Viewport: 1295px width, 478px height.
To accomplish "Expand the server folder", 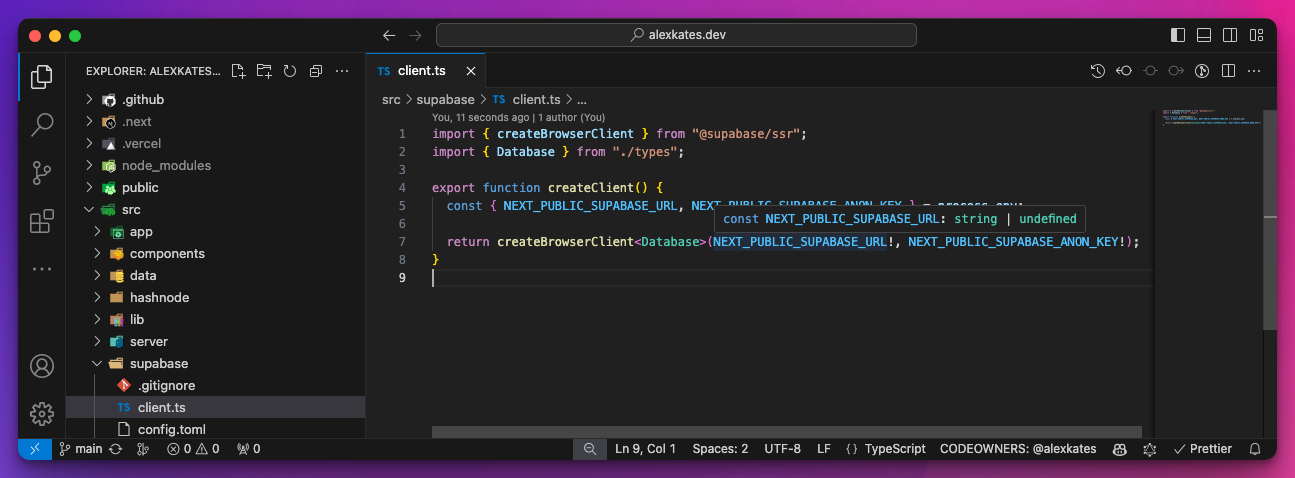I will coord(215,342).
